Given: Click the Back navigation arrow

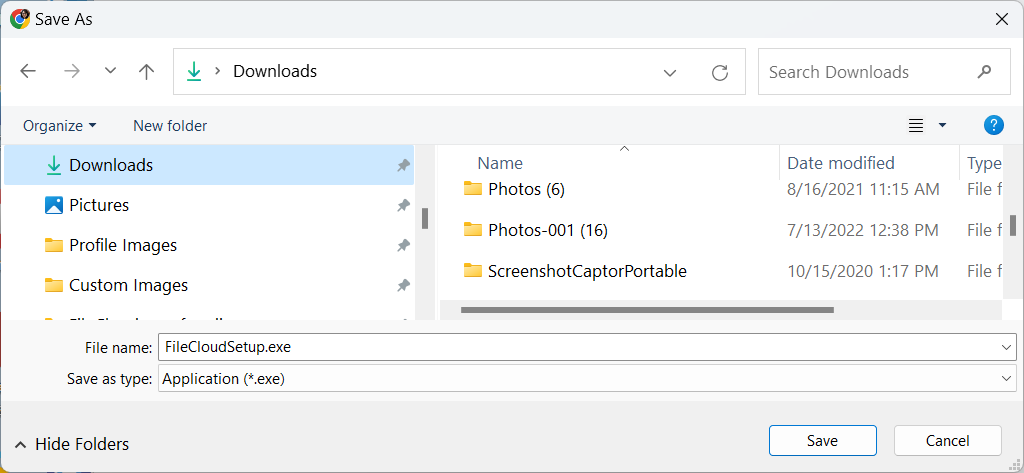Looking at the screenshot, I should (x=28, y=72).
